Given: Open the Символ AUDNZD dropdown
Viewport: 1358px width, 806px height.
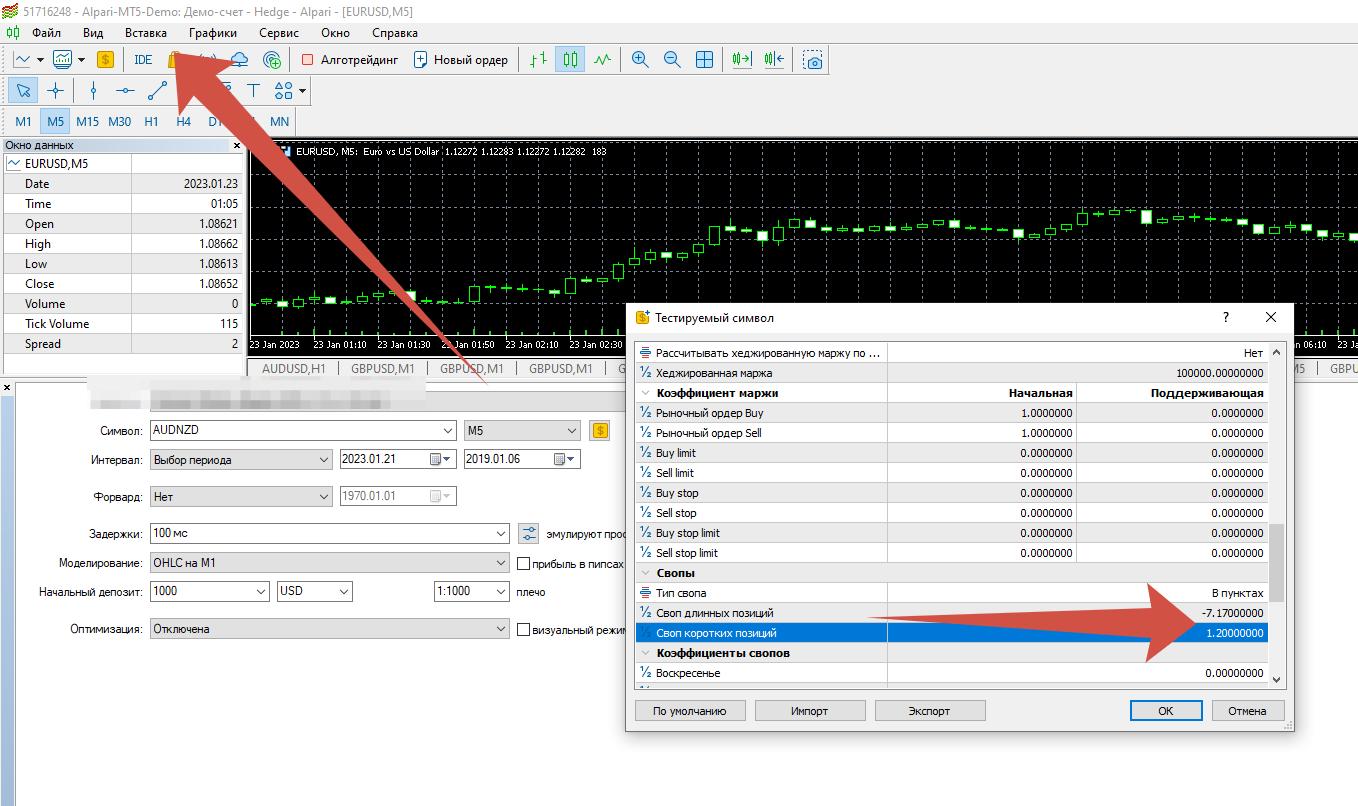Looking at the screenshot, I should 447,431.
